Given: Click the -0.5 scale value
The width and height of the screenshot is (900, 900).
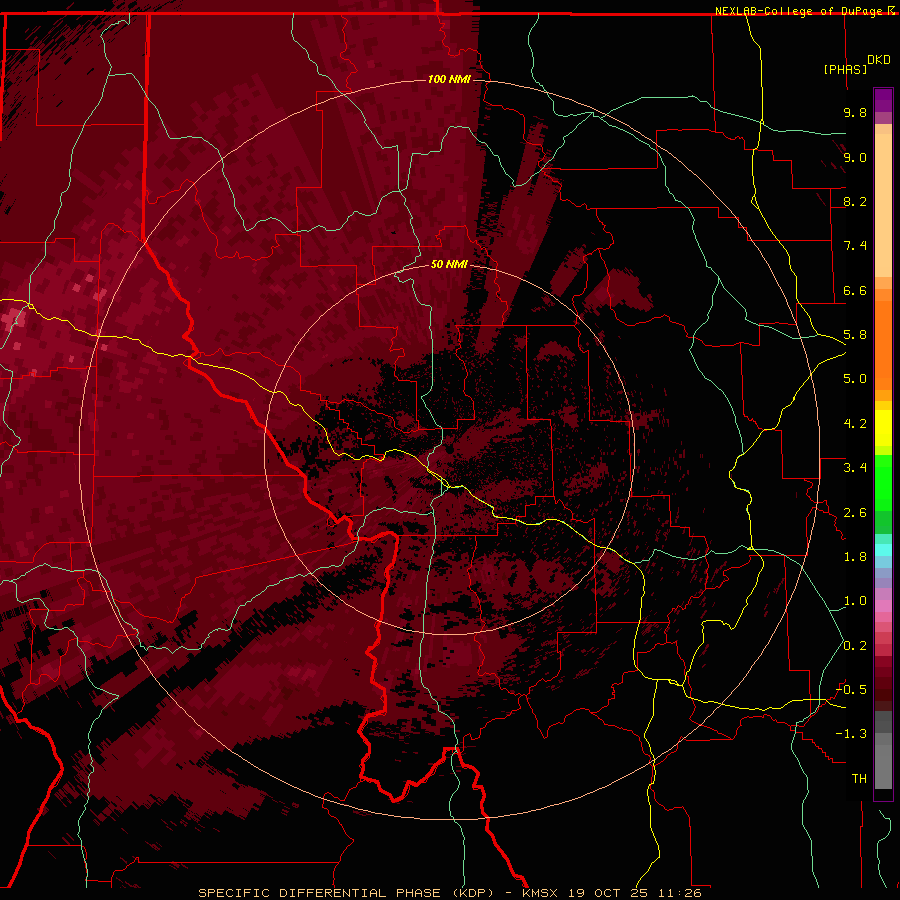Looking at the screenshot, I should click(x=851, y=690).
